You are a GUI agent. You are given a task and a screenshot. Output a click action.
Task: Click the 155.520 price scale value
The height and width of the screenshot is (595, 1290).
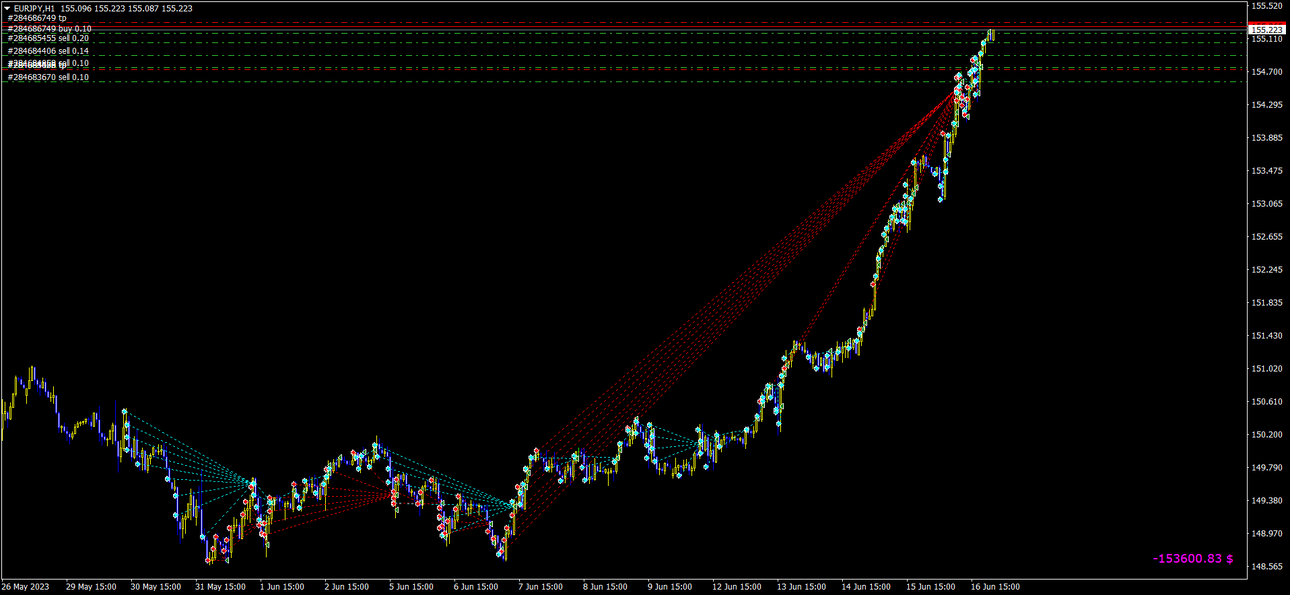[x=1267, y=6]
